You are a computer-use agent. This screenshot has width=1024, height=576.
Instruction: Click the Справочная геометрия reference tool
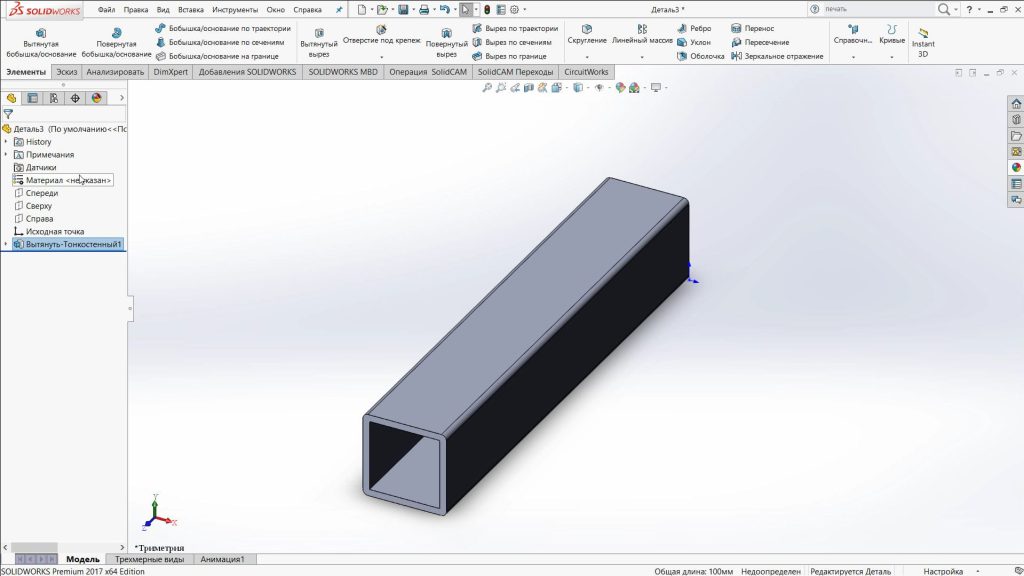(x=853, y=35)
